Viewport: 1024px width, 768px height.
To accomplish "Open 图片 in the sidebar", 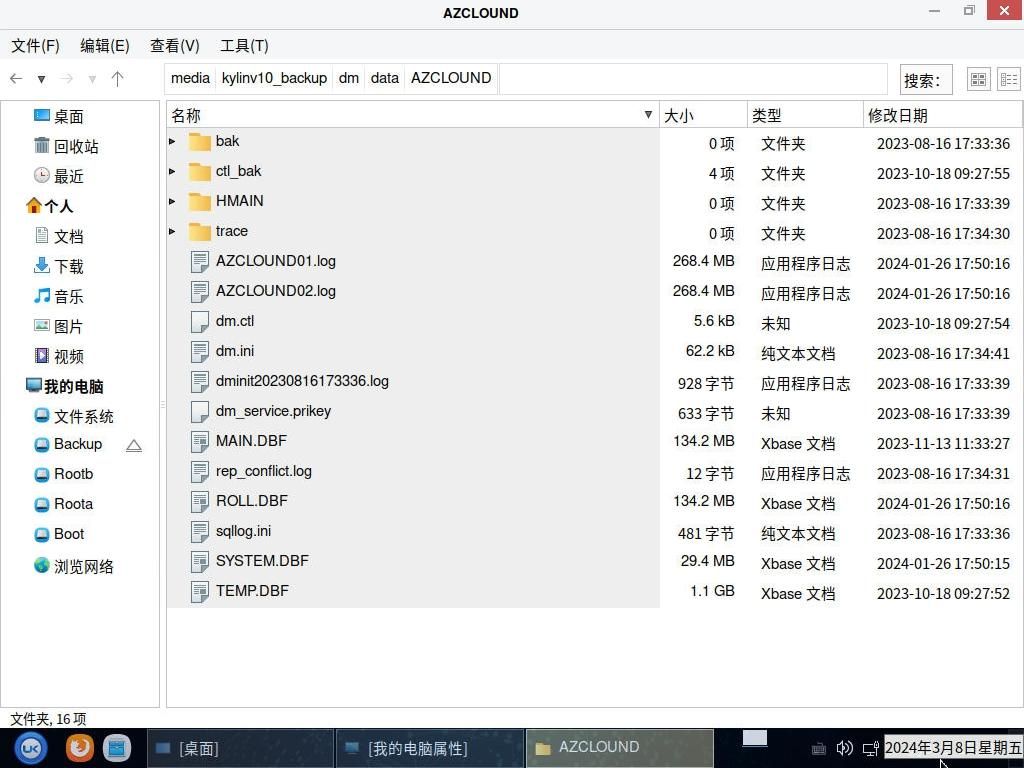I will 59,327.
